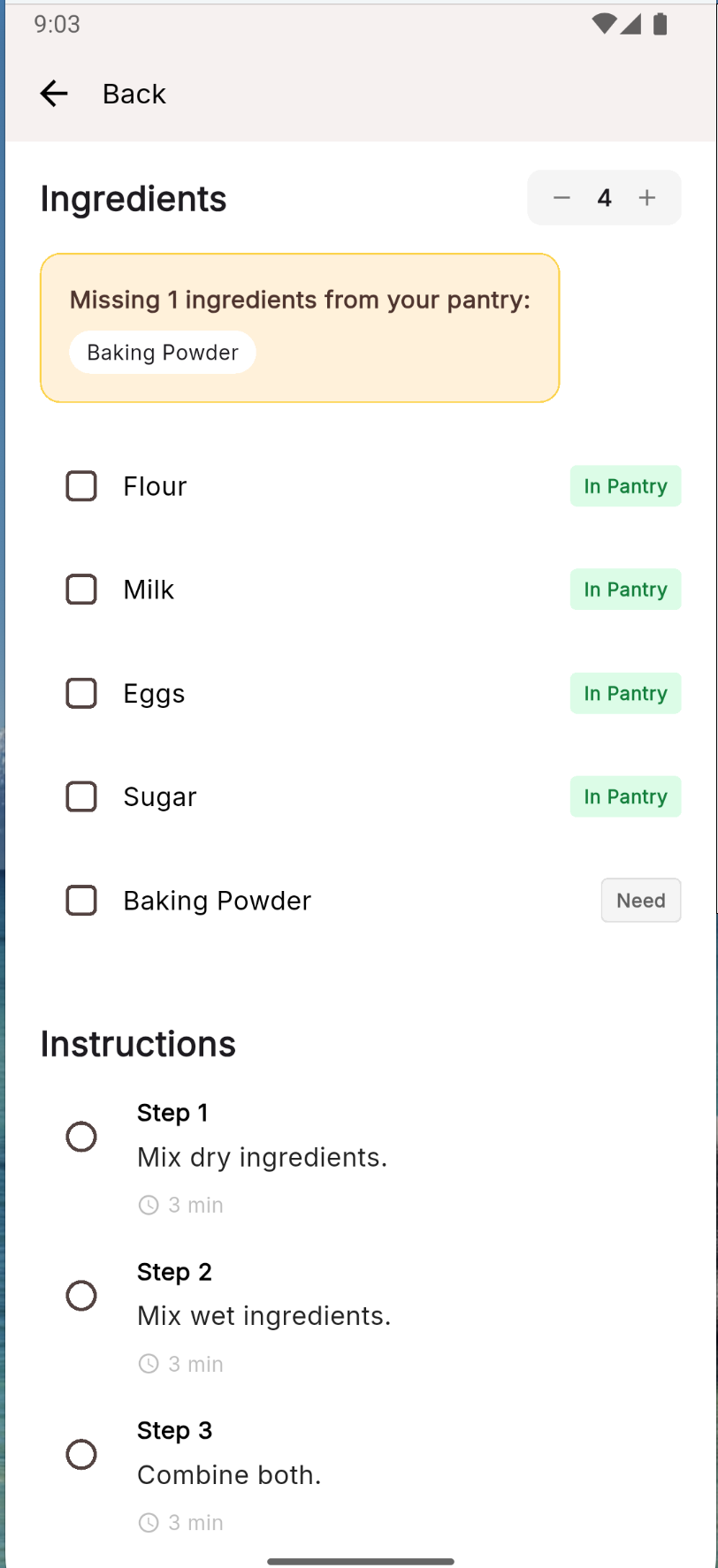Check the Milk ingredient checkbox
The width and height of the screenshot is (718, 1568).
[81, 590]
